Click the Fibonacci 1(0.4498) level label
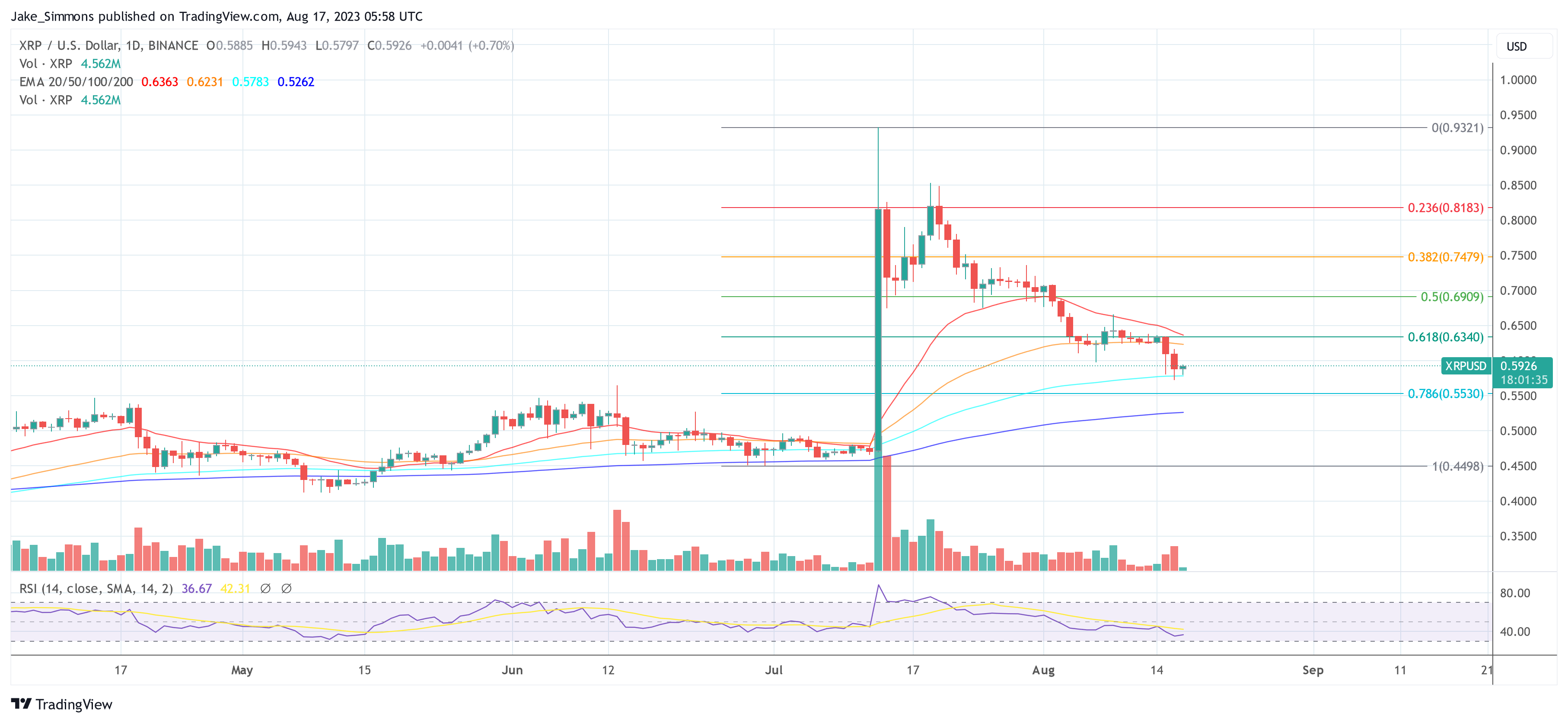1568x723 pixels. point(1457,466)
